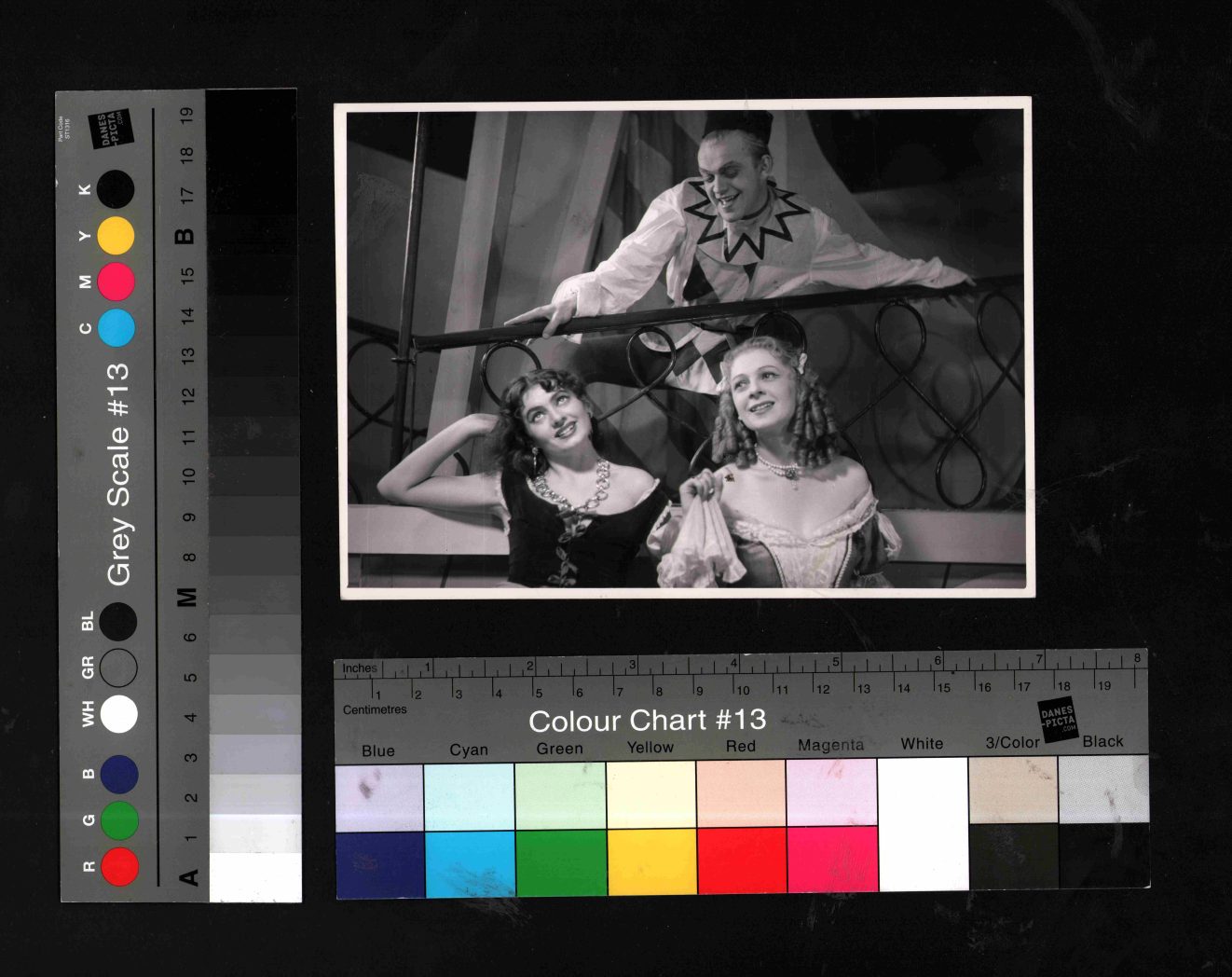Choose the cyan circle labeled C
Image resolution: width=1232 pixels, height=977 pixels.
(x=116, y=328)
